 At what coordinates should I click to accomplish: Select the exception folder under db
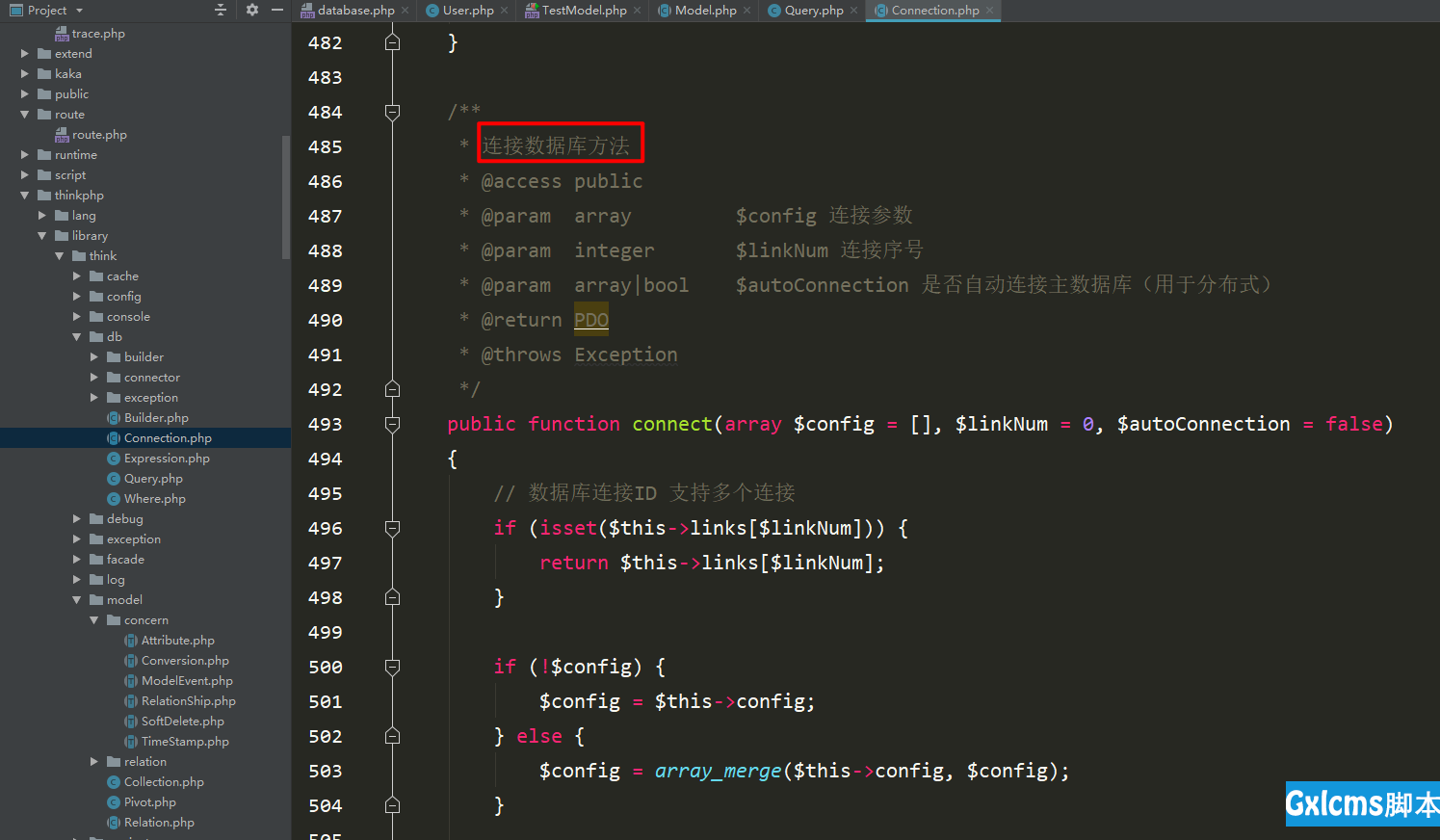tap(150, 398)
